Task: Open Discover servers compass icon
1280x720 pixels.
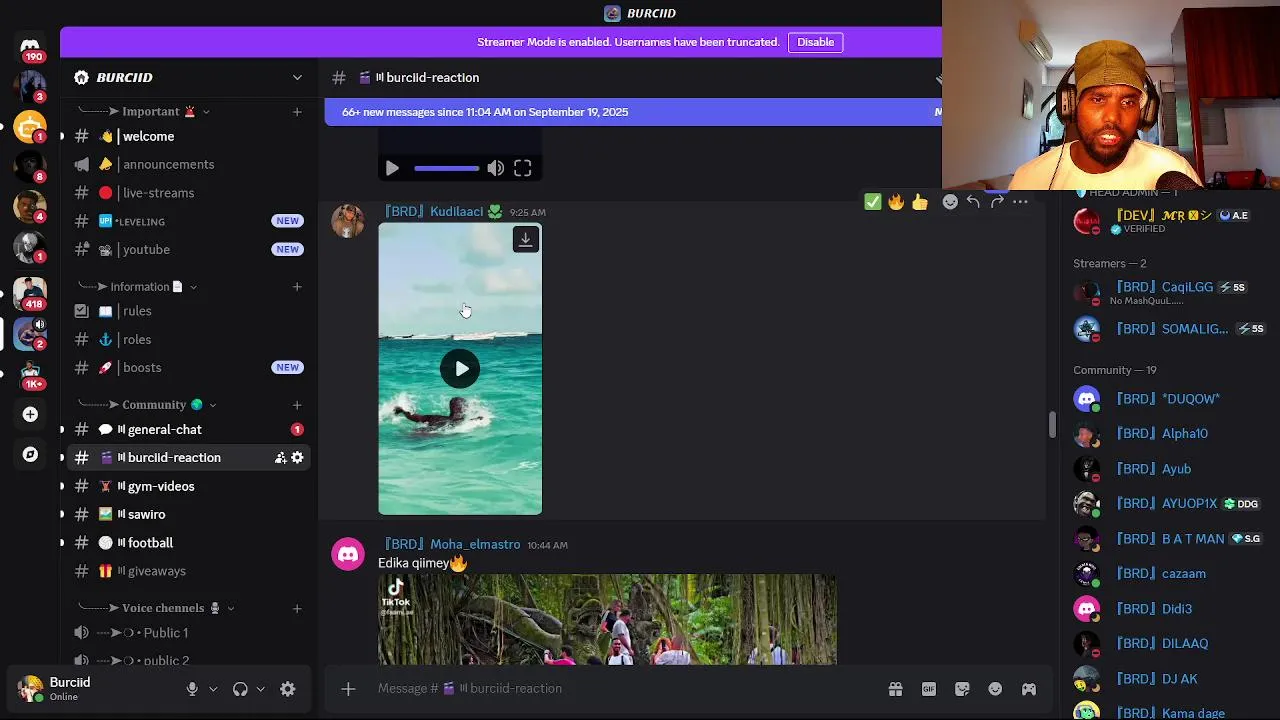Action: 30,454
